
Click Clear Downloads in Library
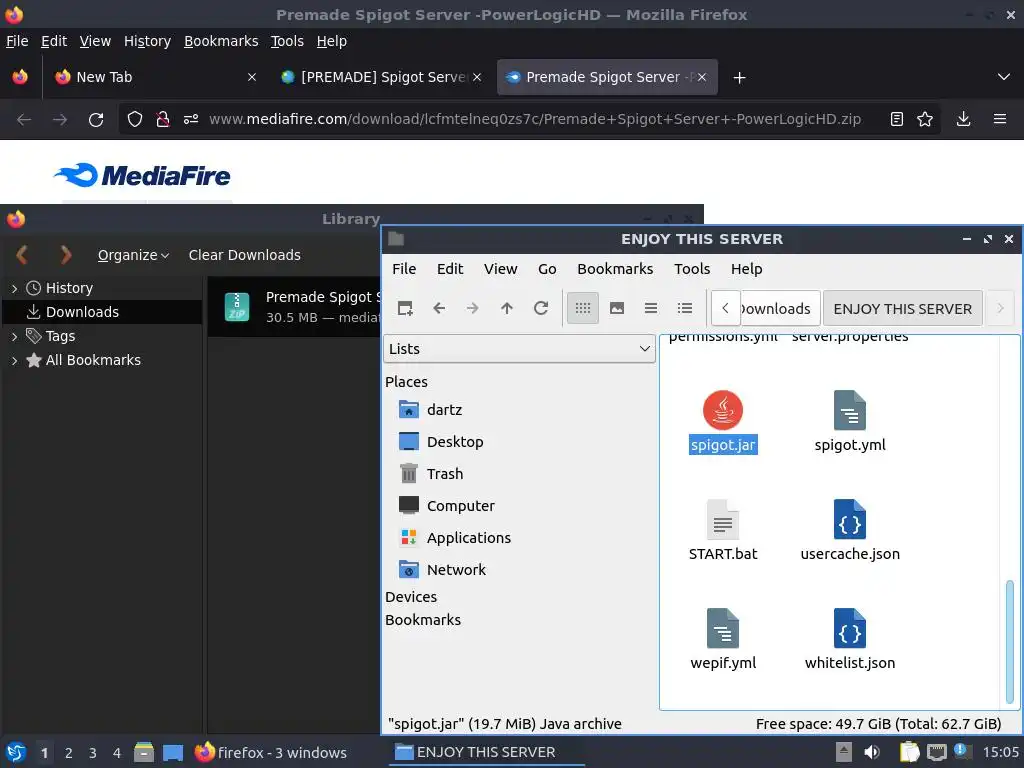(x=245, y=255)
